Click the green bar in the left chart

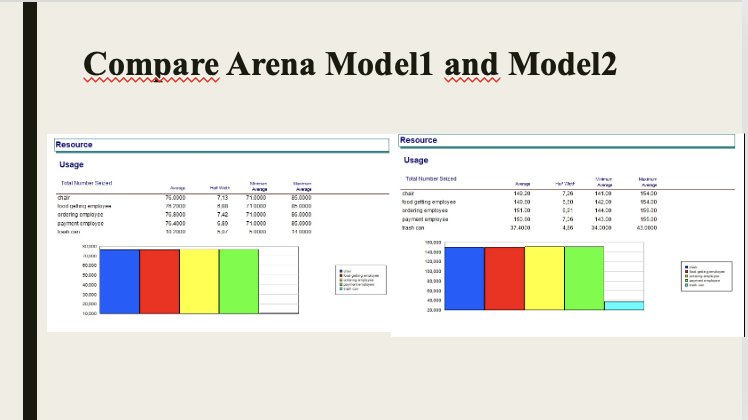pos(239,282)
